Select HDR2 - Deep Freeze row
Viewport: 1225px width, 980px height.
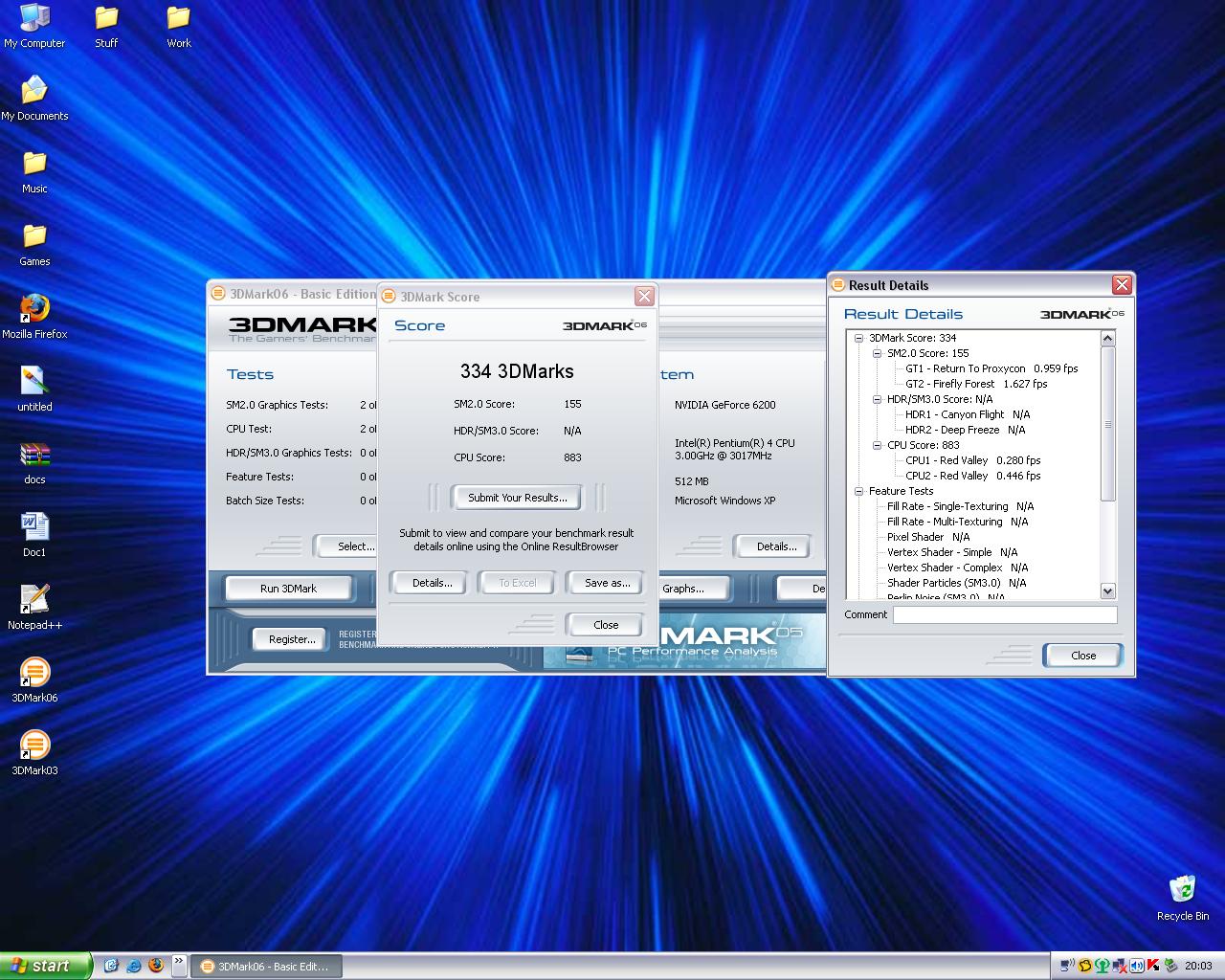pos(965,430)
